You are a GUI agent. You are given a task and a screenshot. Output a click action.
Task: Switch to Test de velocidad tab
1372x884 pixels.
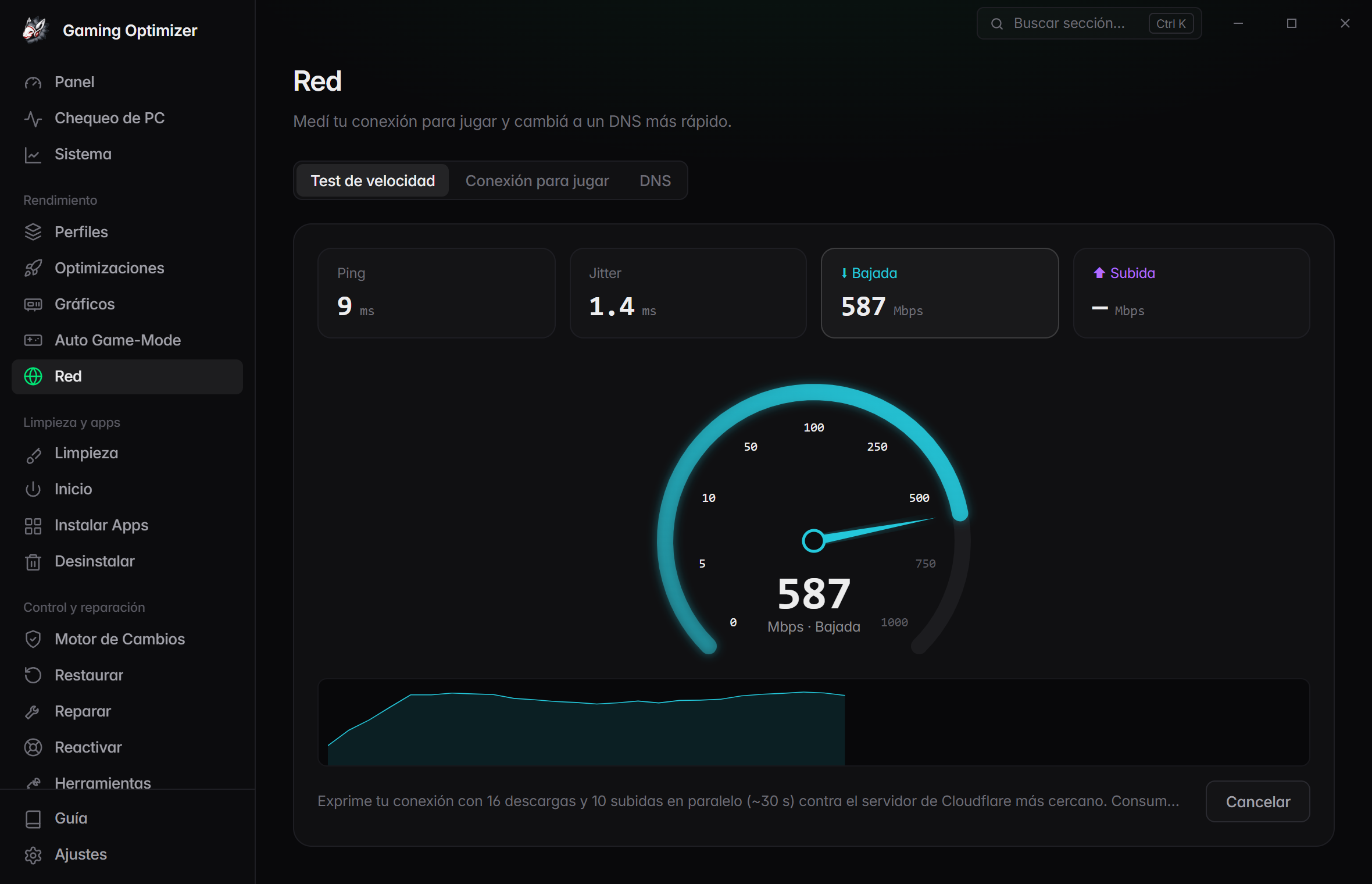[373, 181]
